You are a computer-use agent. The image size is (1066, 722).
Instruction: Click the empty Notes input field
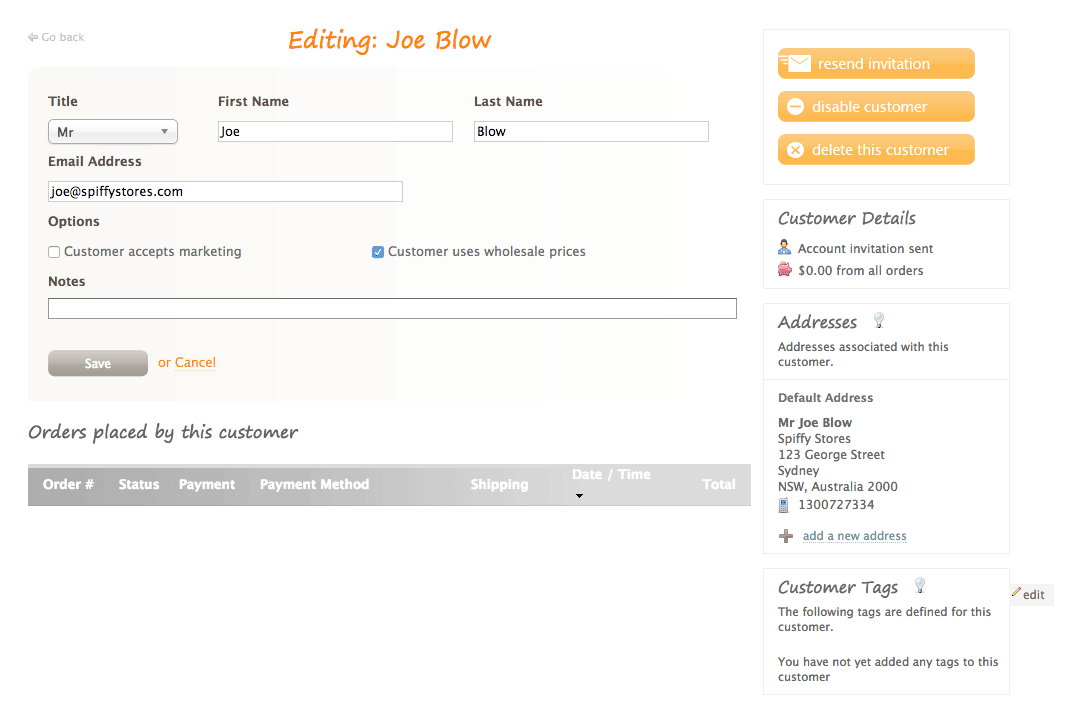392,309
